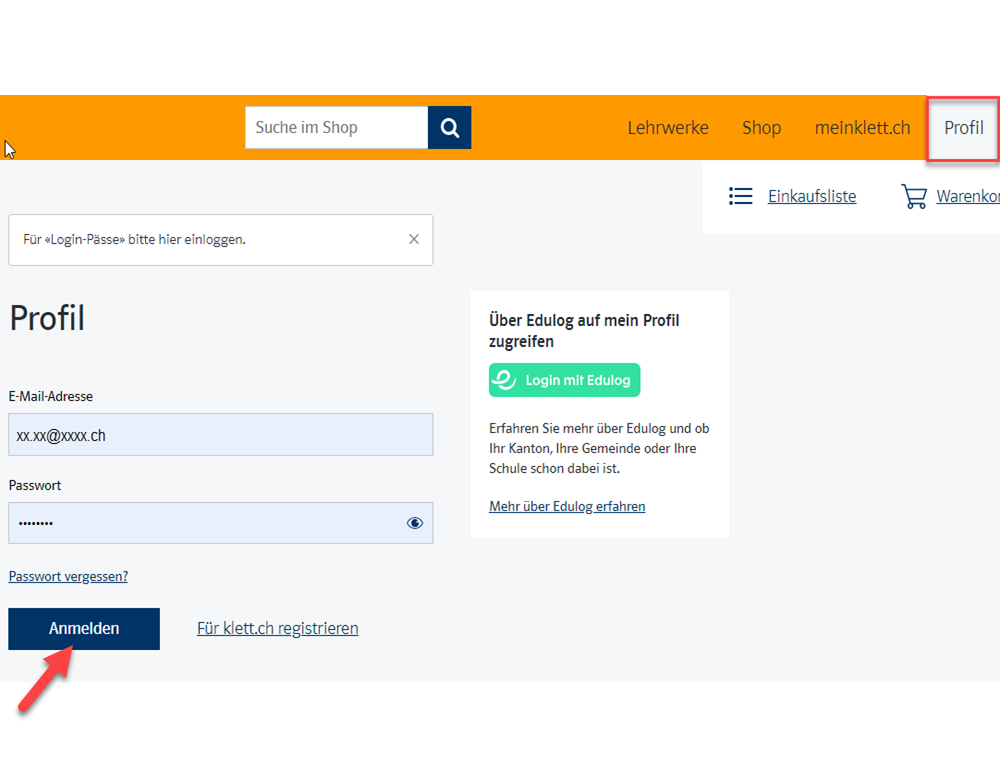
Task: Open the Shop menu item
Action: 761,128
